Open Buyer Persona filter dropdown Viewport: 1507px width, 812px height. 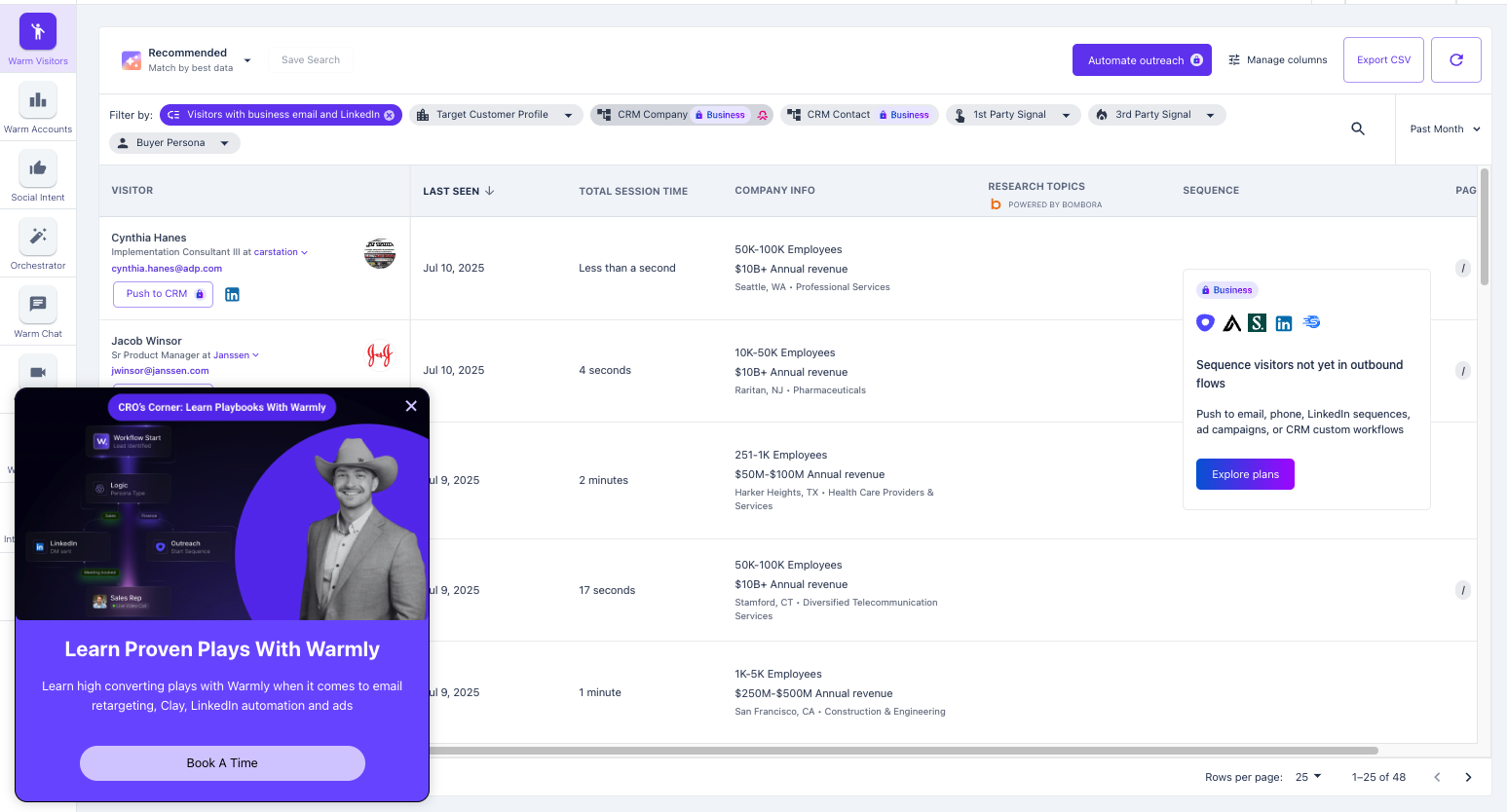point(174,143)
